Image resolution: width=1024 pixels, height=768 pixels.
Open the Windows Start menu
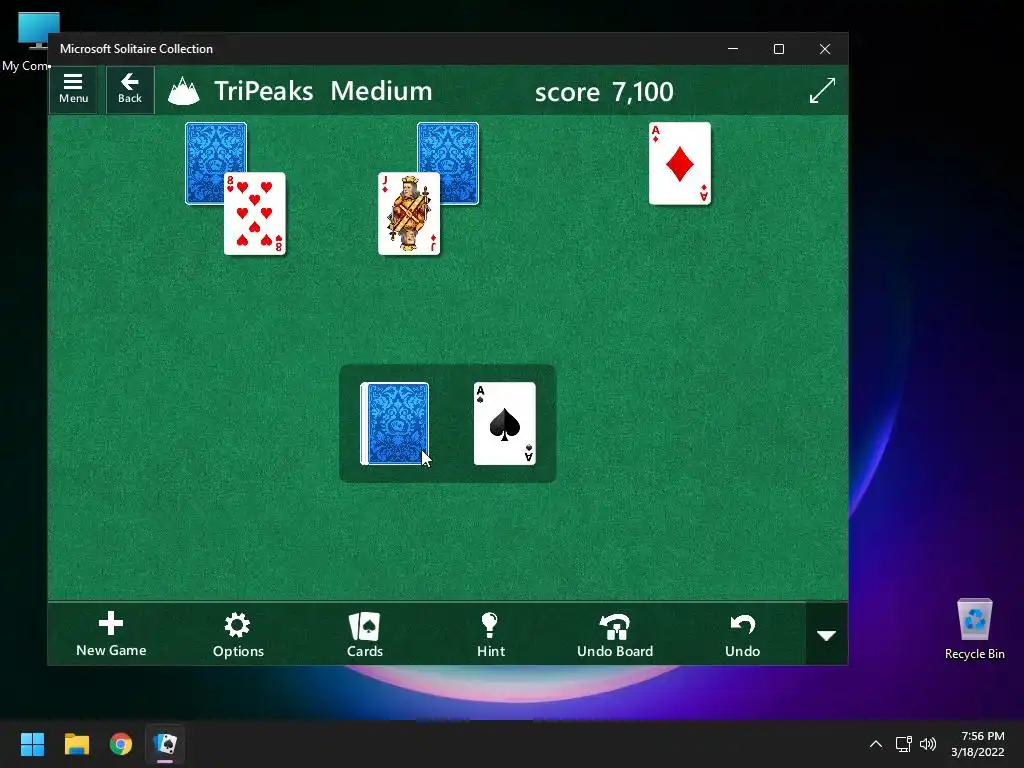(x=32, y=744)
